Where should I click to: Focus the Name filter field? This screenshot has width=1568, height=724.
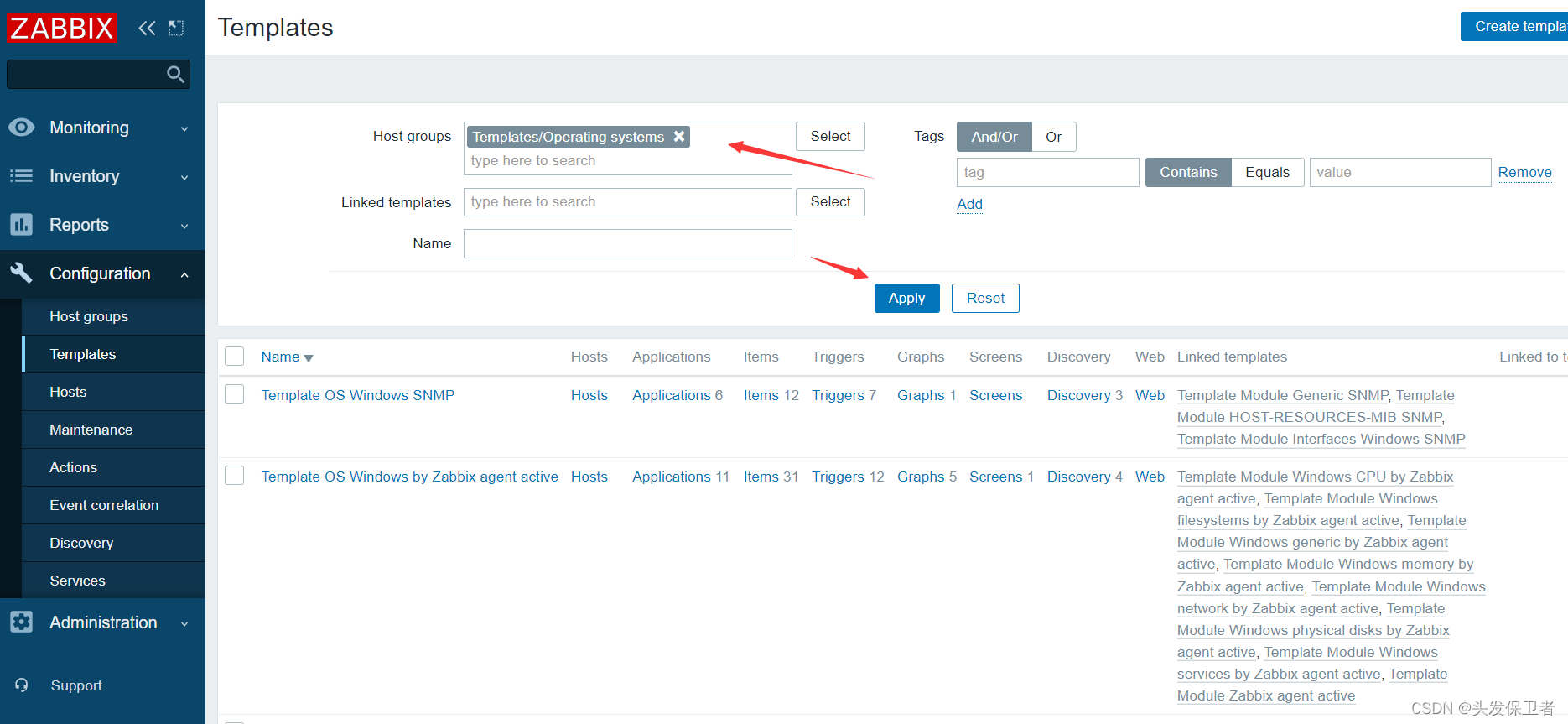(627, 243)
